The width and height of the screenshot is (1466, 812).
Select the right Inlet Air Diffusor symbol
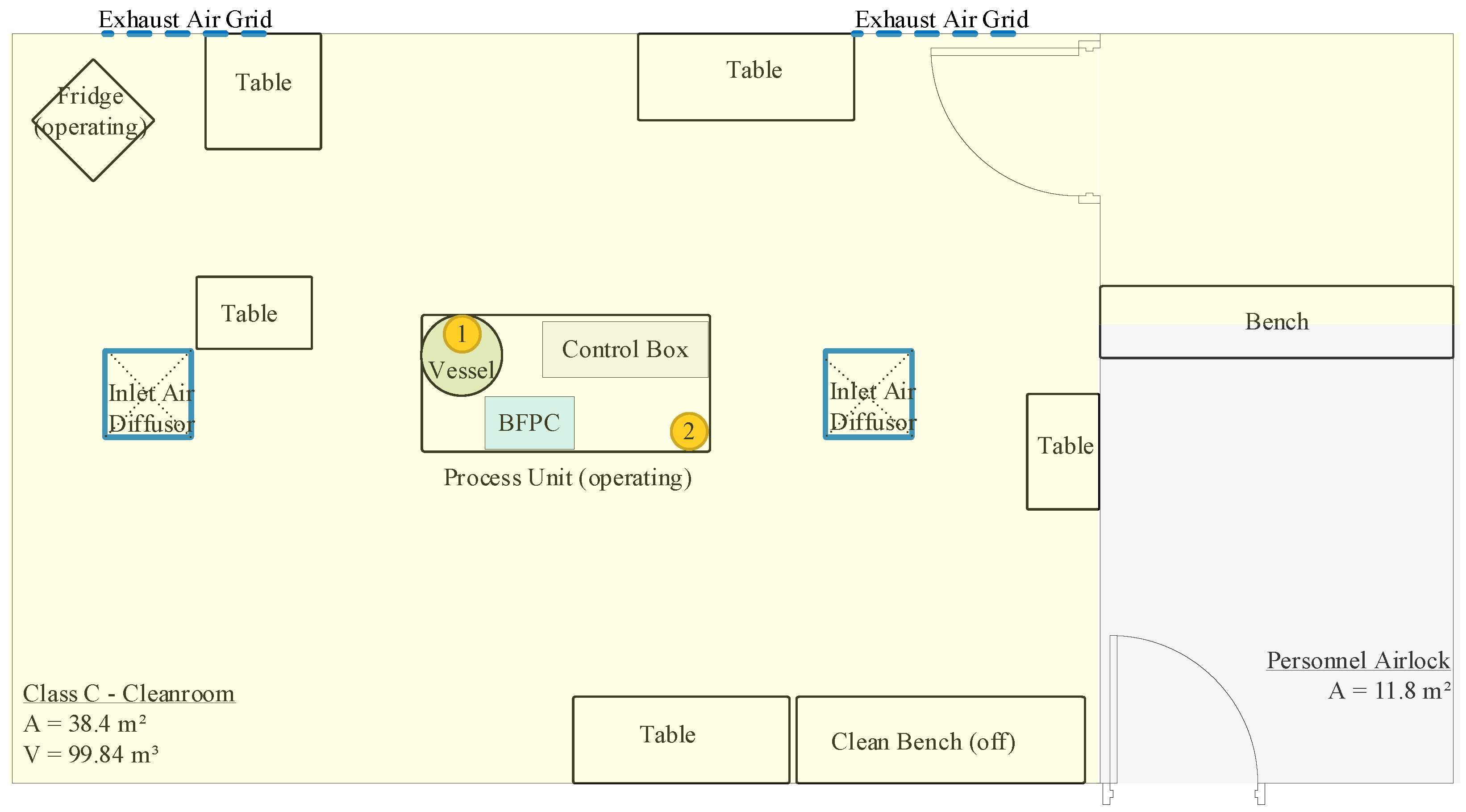click(x=868, y=394)
